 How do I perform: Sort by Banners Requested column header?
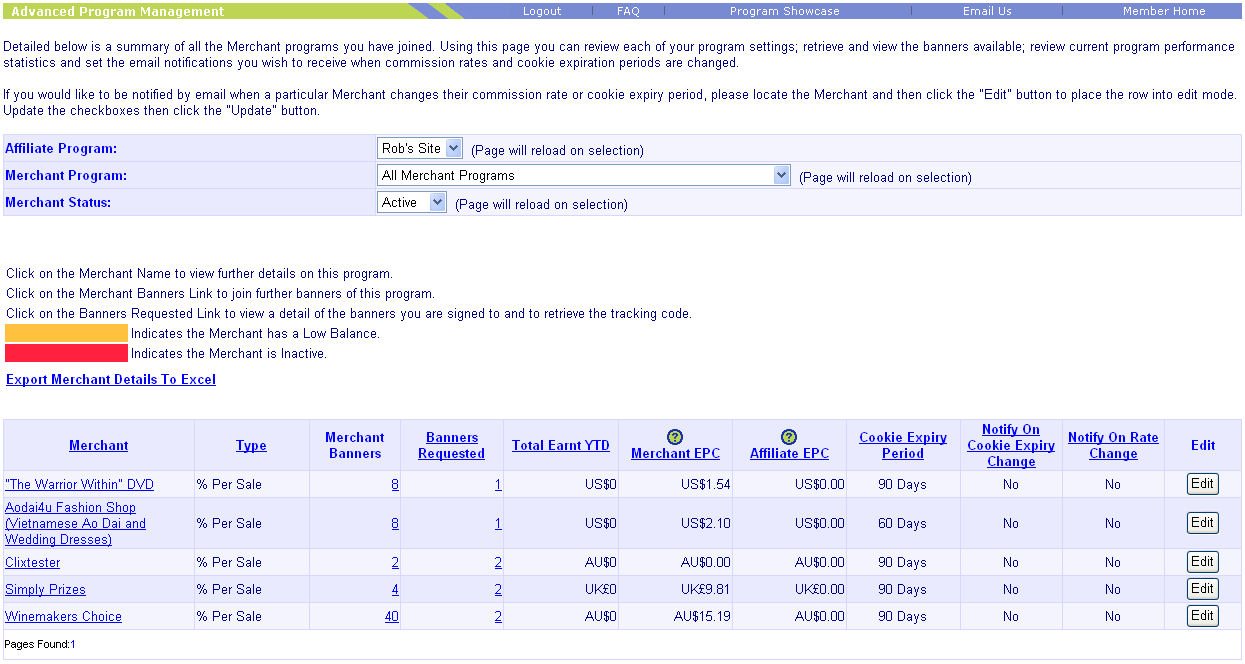(x=452, y=445)
